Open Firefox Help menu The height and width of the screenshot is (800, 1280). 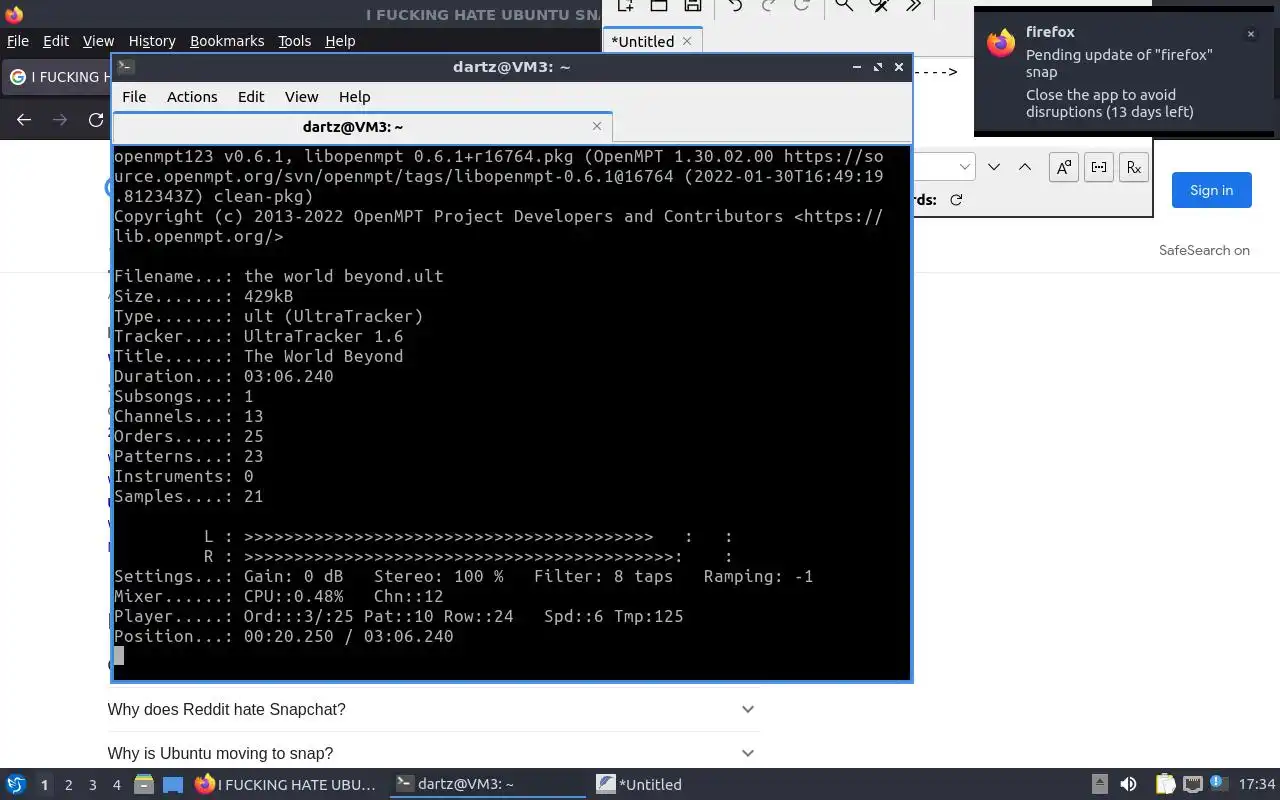coord(340,41)
